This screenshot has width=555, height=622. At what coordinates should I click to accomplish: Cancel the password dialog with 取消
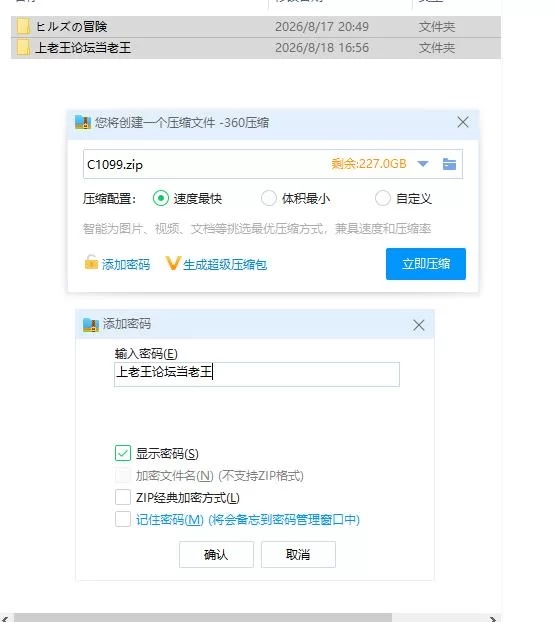pyautogui.click(x=298, y=554)
